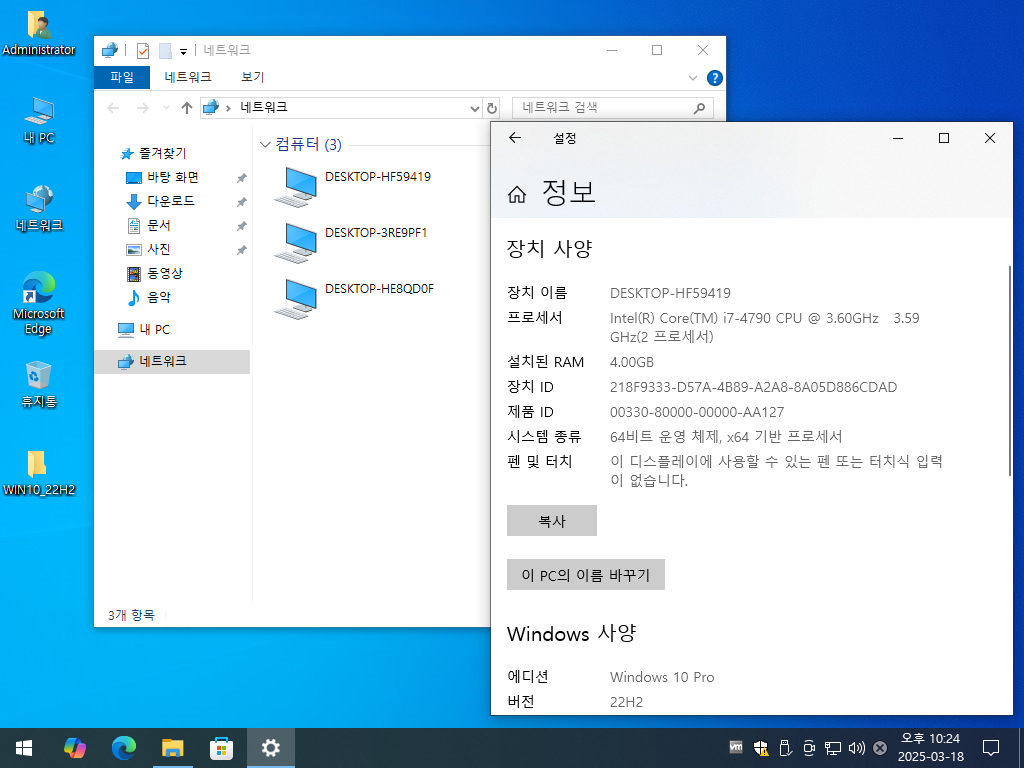The width and height of the screenshot is (1024, 768).
Task: Open the volume control tray icon
Action: (856, 748)
